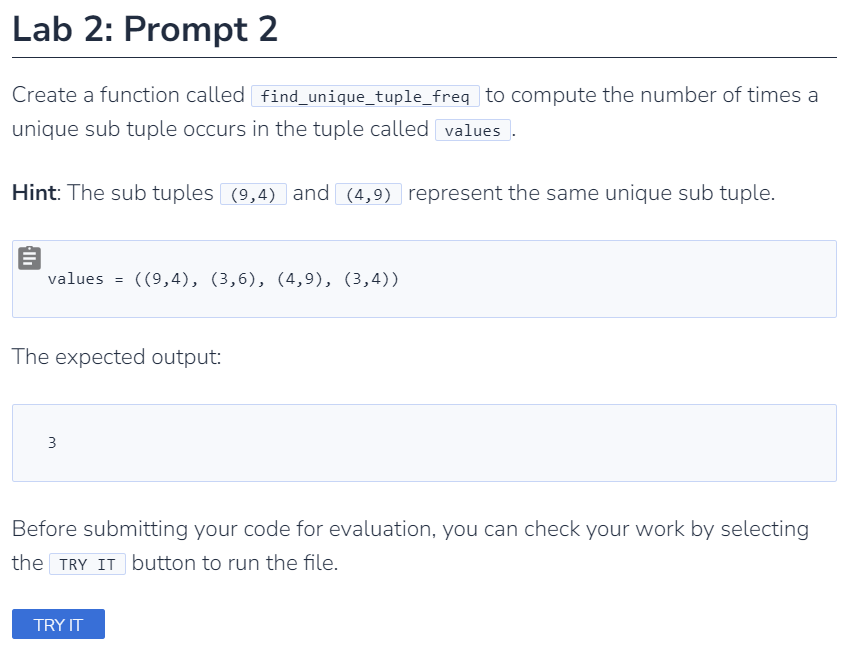Click the blue TRY IT action at page bottom
The image size is (861, 652).
(58, 624)
